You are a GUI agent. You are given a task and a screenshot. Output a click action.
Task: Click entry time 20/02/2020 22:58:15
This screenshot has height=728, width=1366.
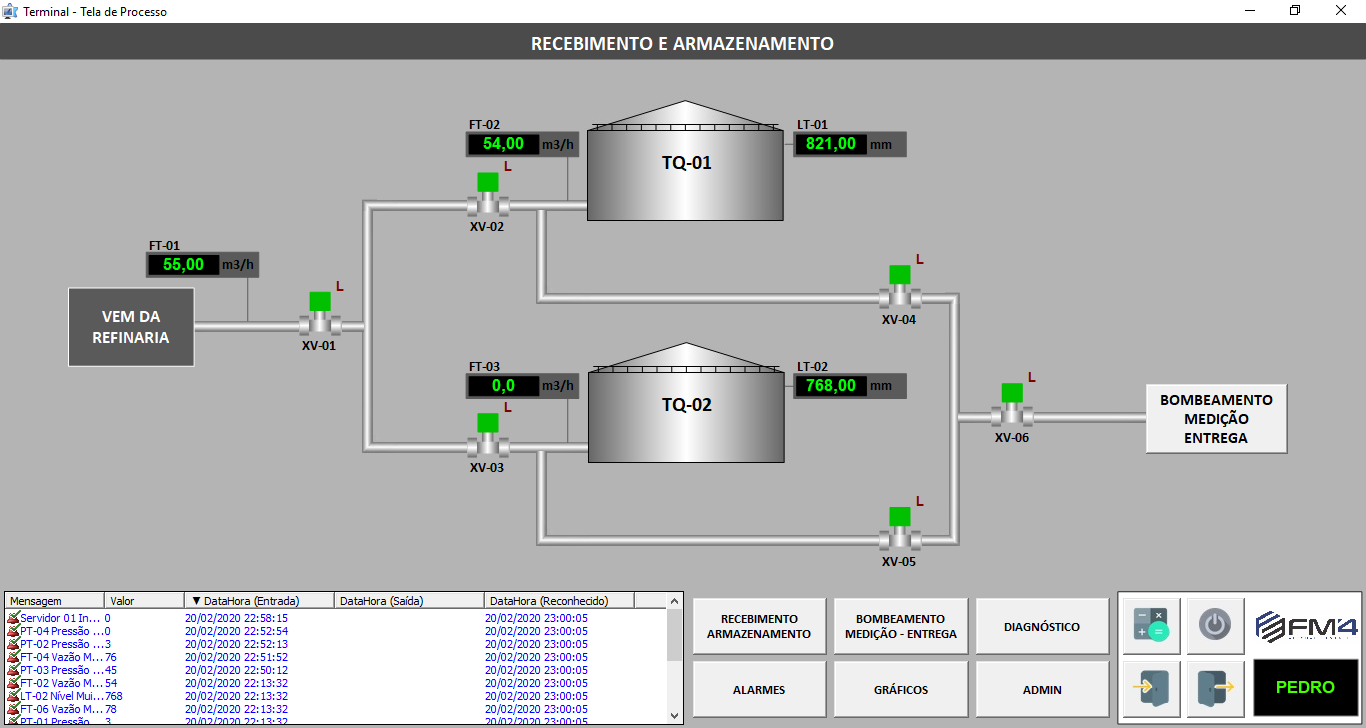point(236,618)
